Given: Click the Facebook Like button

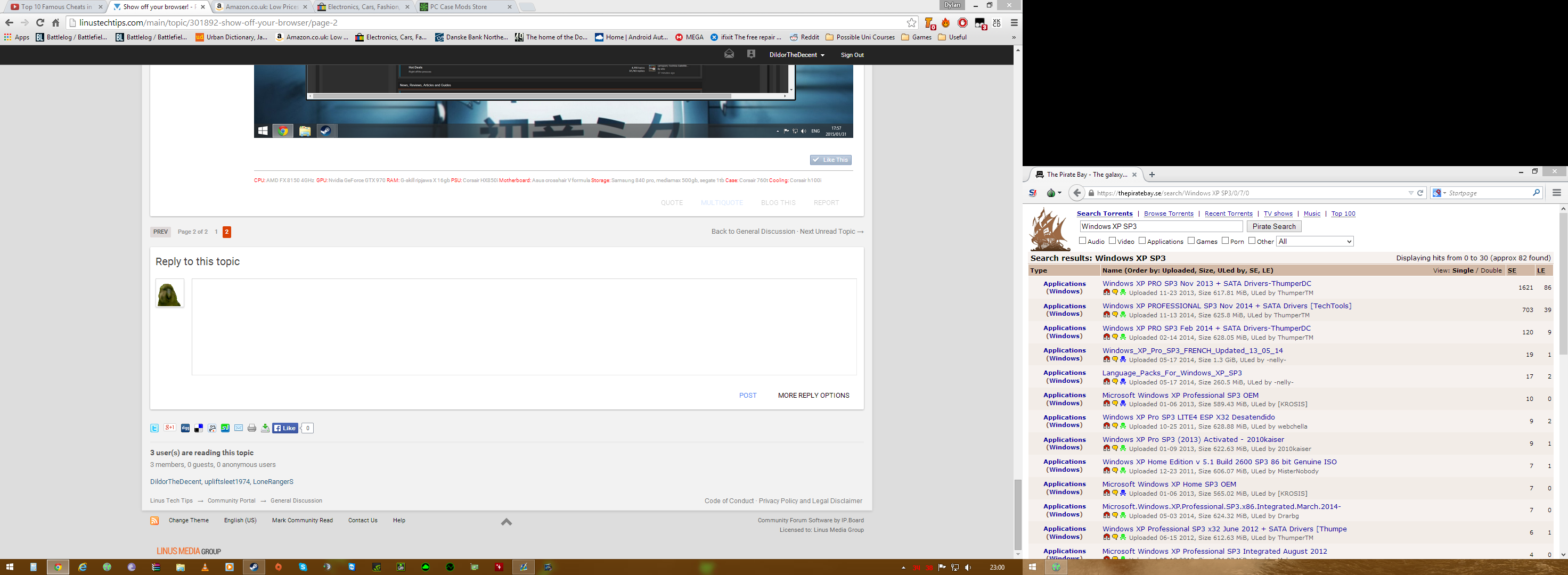Looking at the screenshot, I should coord(285,429).
